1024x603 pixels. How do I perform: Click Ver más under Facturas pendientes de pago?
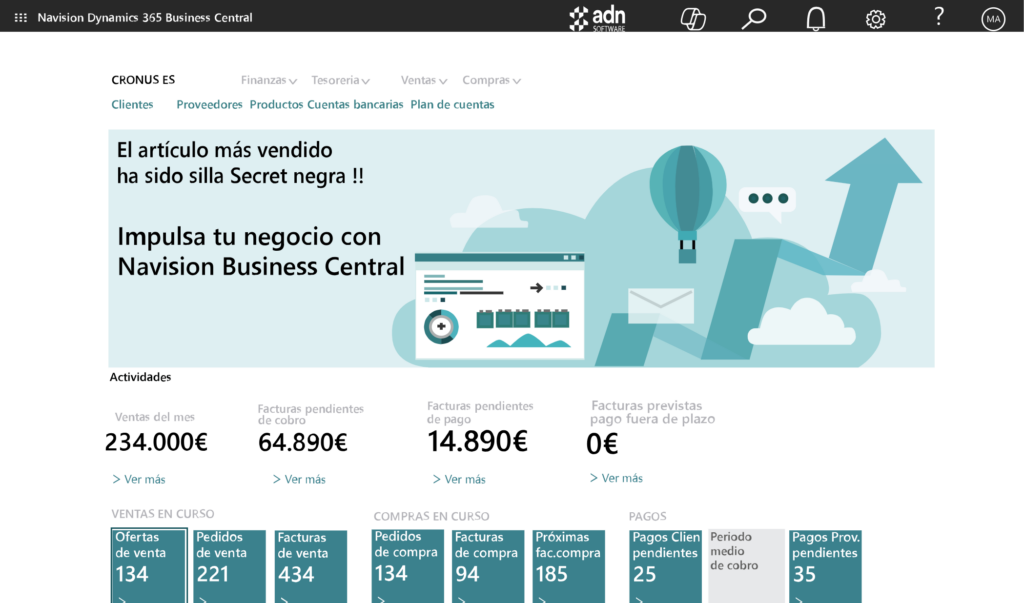tap(458, 480)
